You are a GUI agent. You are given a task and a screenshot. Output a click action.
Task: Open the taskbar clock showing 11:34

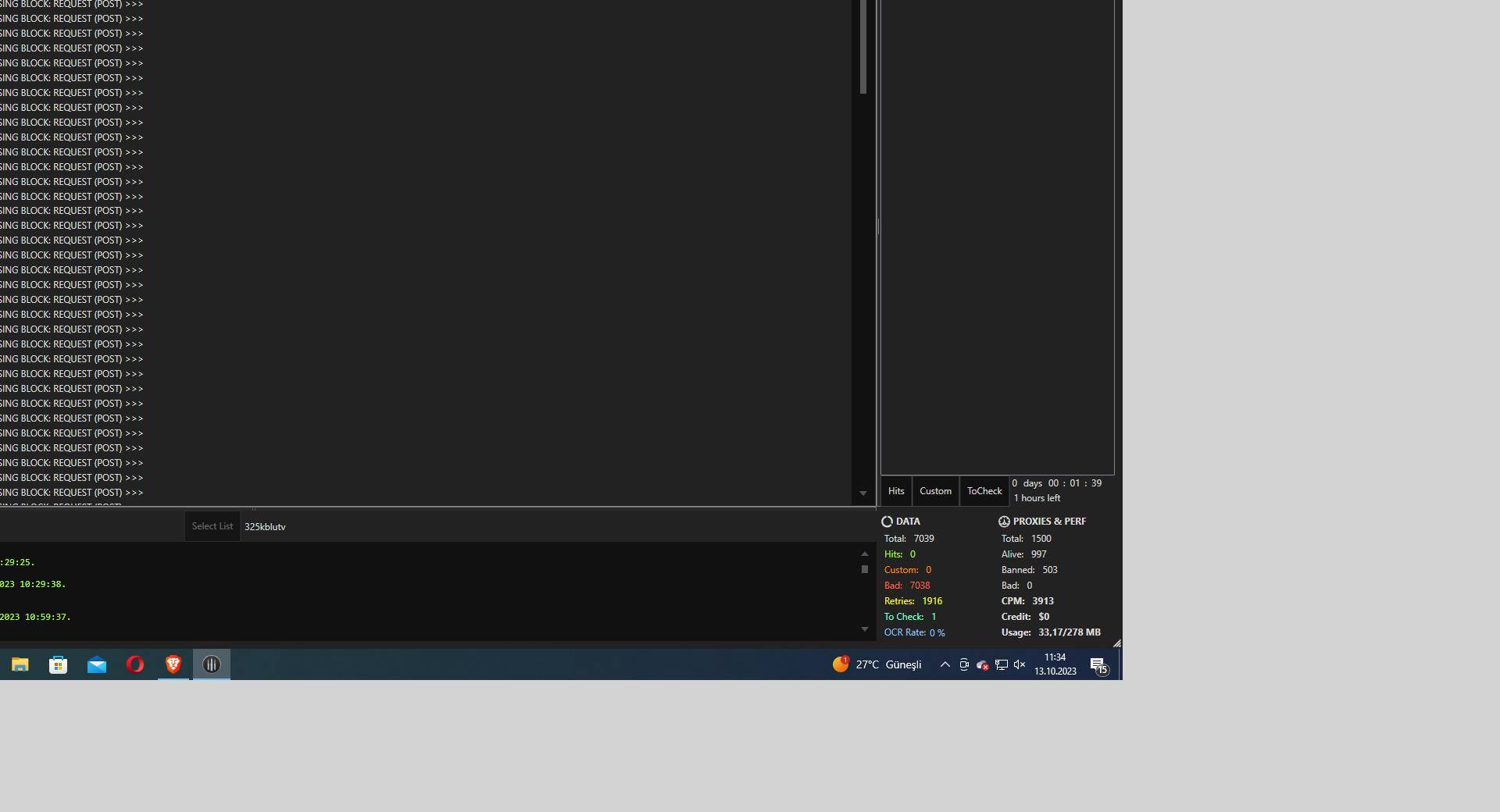pos(1055,664)
